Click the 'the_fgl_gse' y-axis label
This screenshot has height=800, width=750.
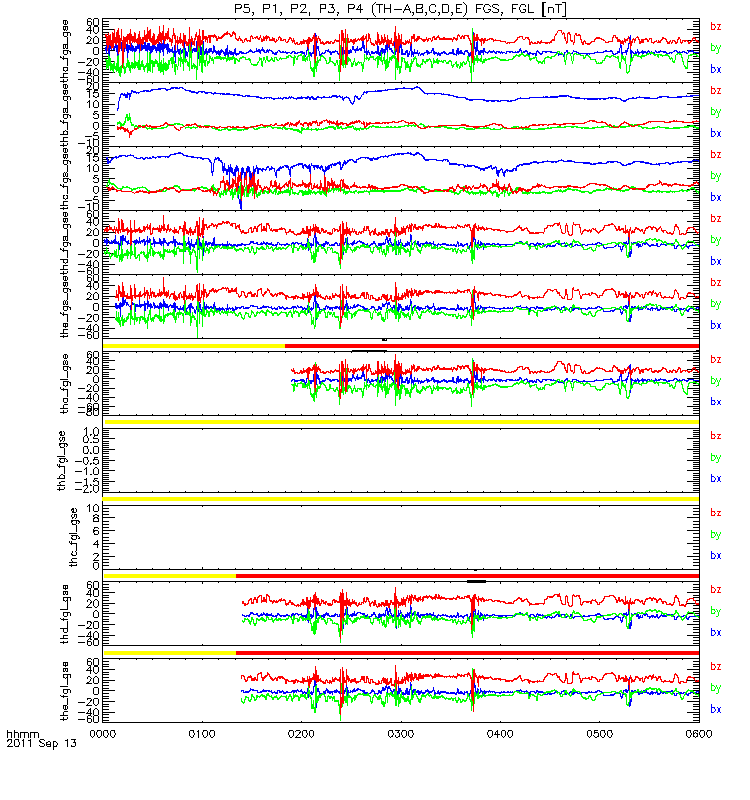tap(65, 691)
